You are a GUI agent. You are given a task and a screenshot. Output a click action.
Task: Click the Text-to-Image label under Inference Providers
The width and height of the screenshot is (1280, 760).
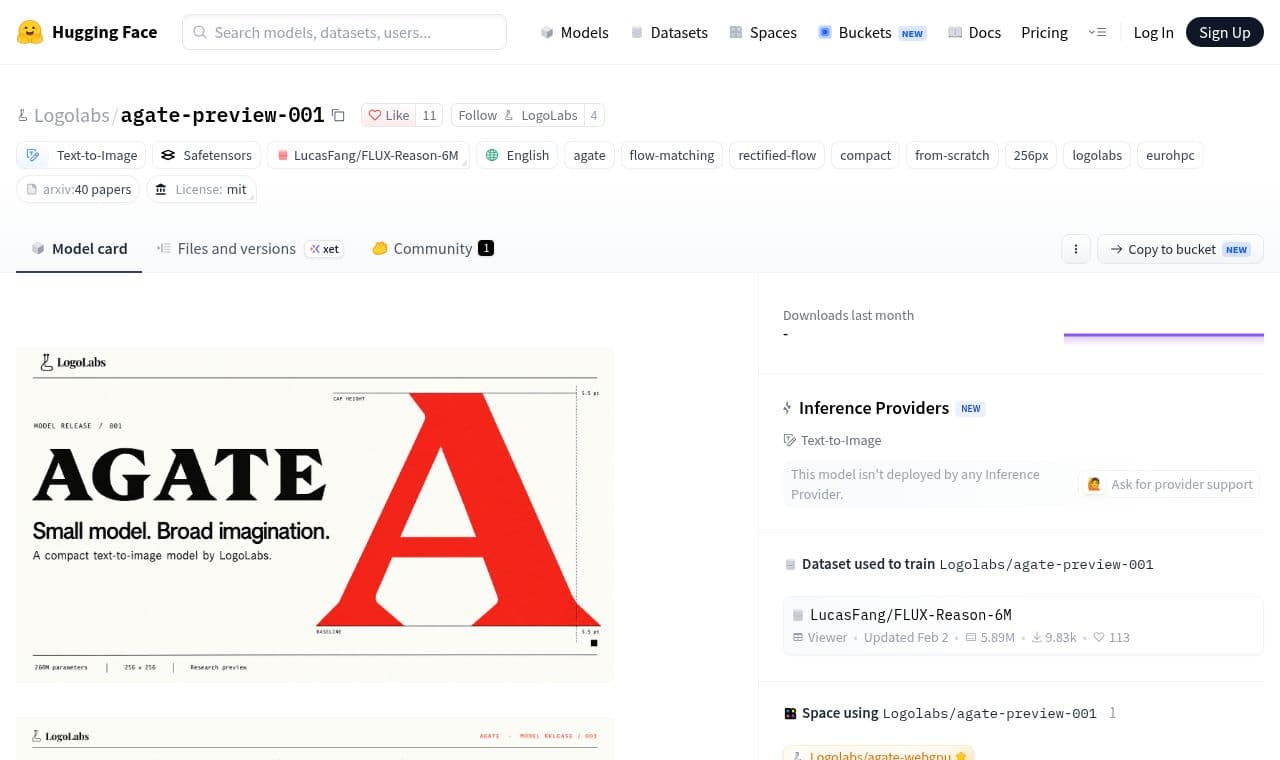coord(833,440)
